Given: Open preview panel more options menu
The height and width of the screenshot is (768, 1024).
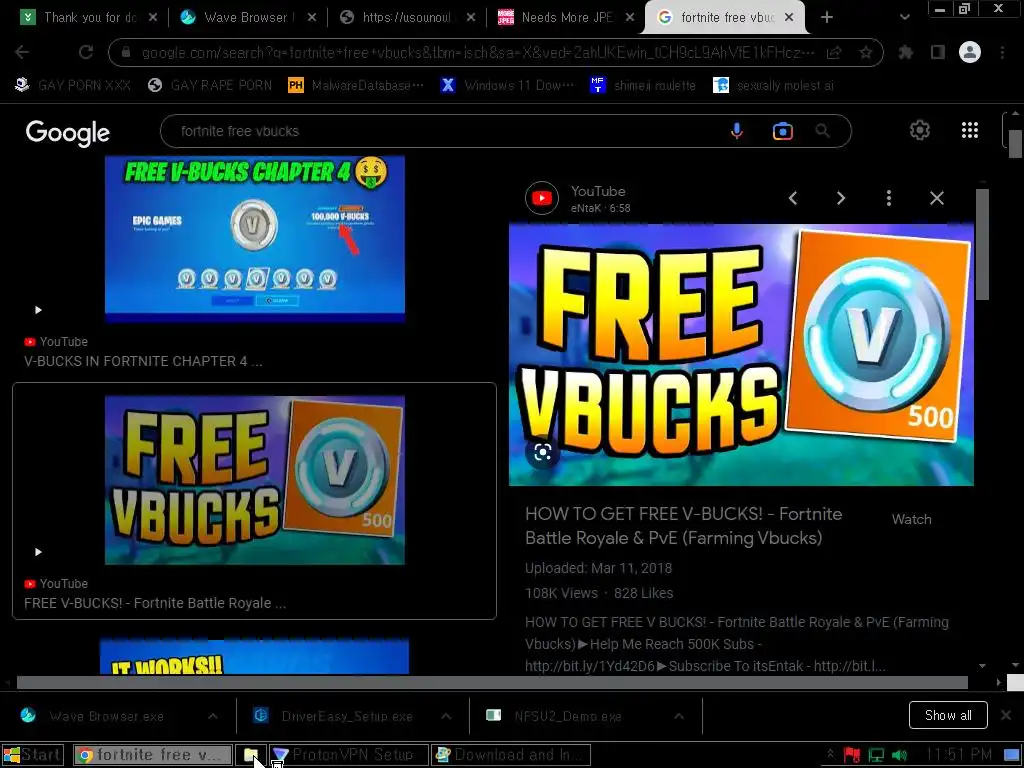Looking at the screenshot, I should click(889, 198).
